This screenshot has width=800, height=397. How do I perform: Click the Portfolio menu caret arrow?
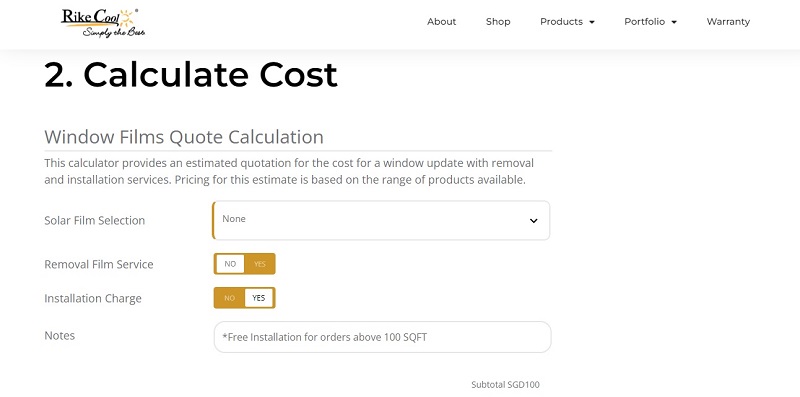[674, 22]
